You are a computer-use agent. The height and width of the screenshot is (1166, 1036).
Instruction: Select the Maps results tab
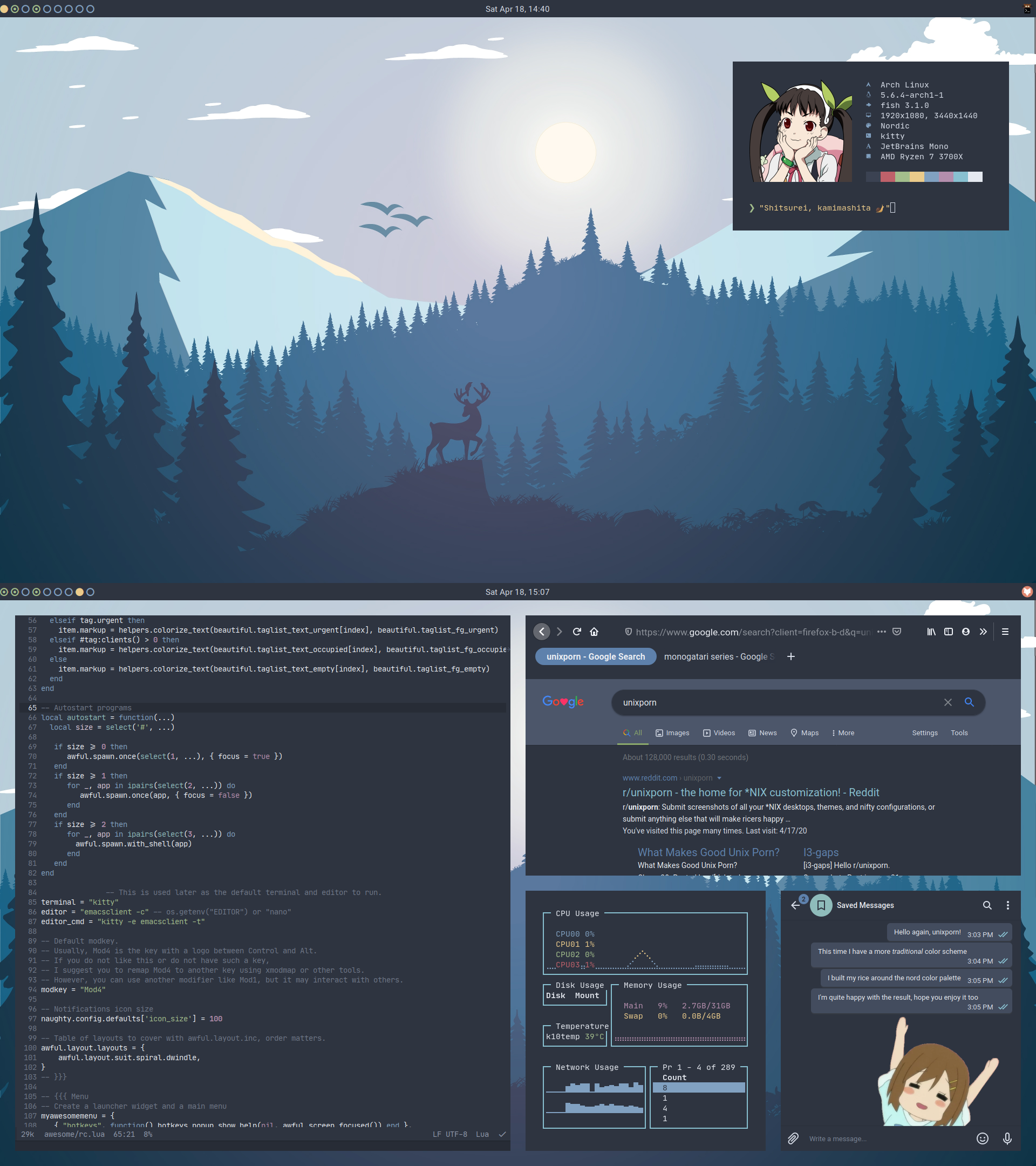[805, 733]
